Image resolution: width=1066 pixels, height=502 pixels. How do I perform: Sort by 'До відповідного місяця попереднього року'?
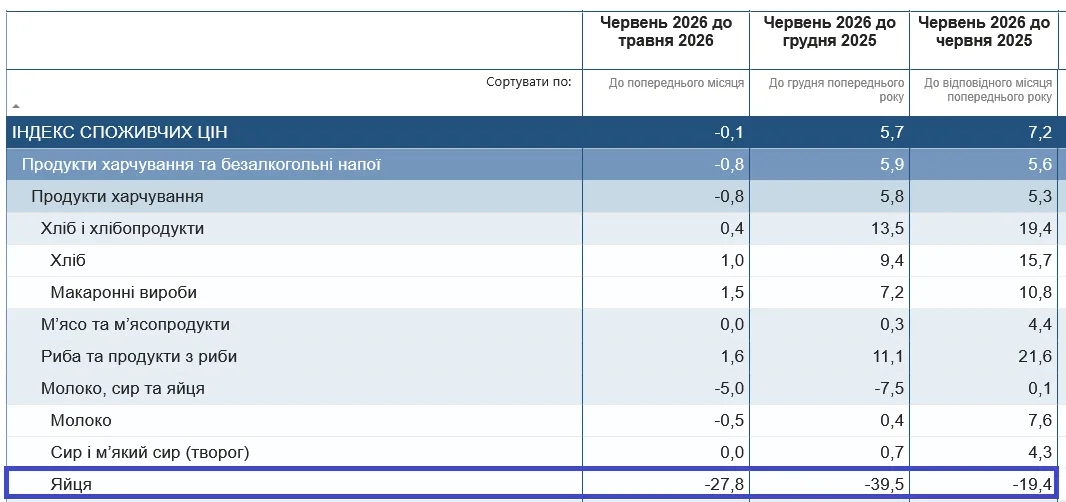988,90
